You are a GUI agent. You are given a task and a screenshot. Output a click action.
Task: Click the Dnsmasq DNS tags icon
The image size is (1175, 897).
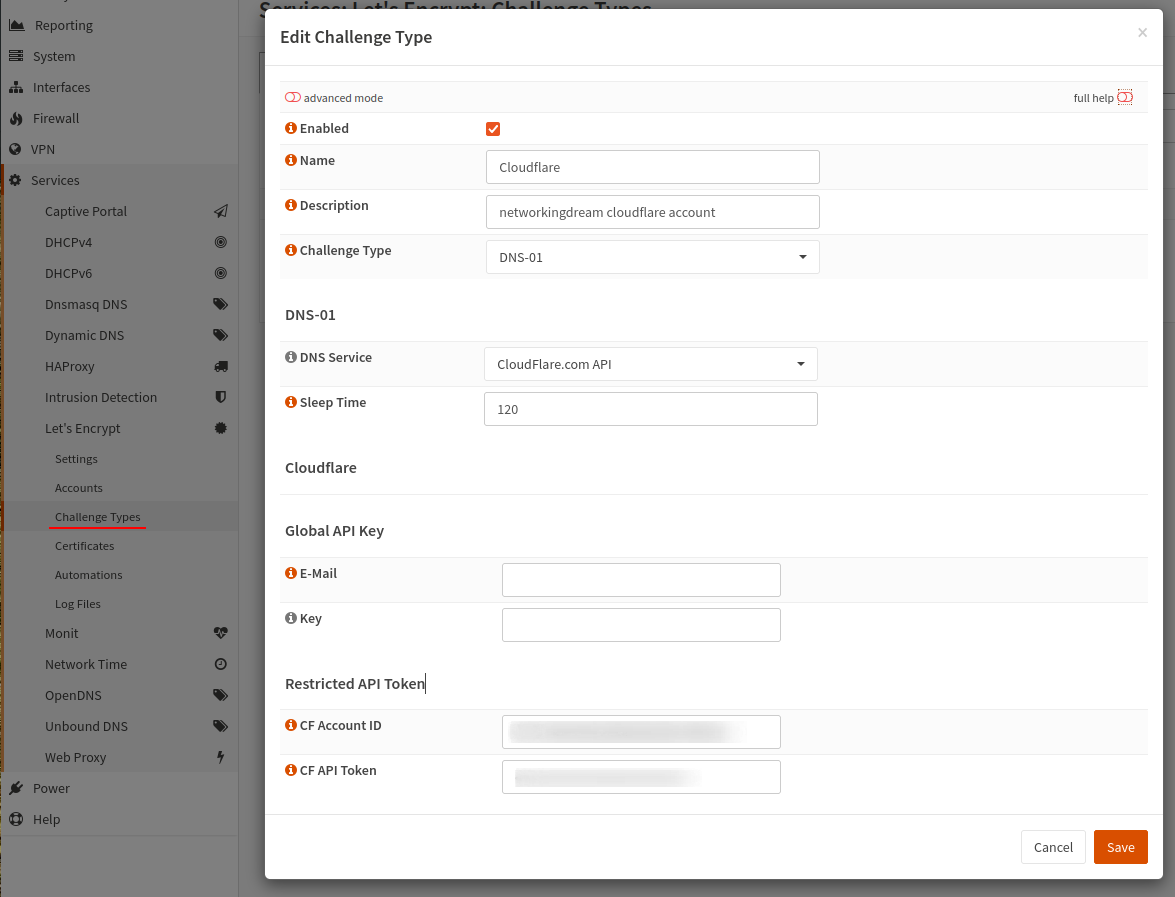pos(220,304)
